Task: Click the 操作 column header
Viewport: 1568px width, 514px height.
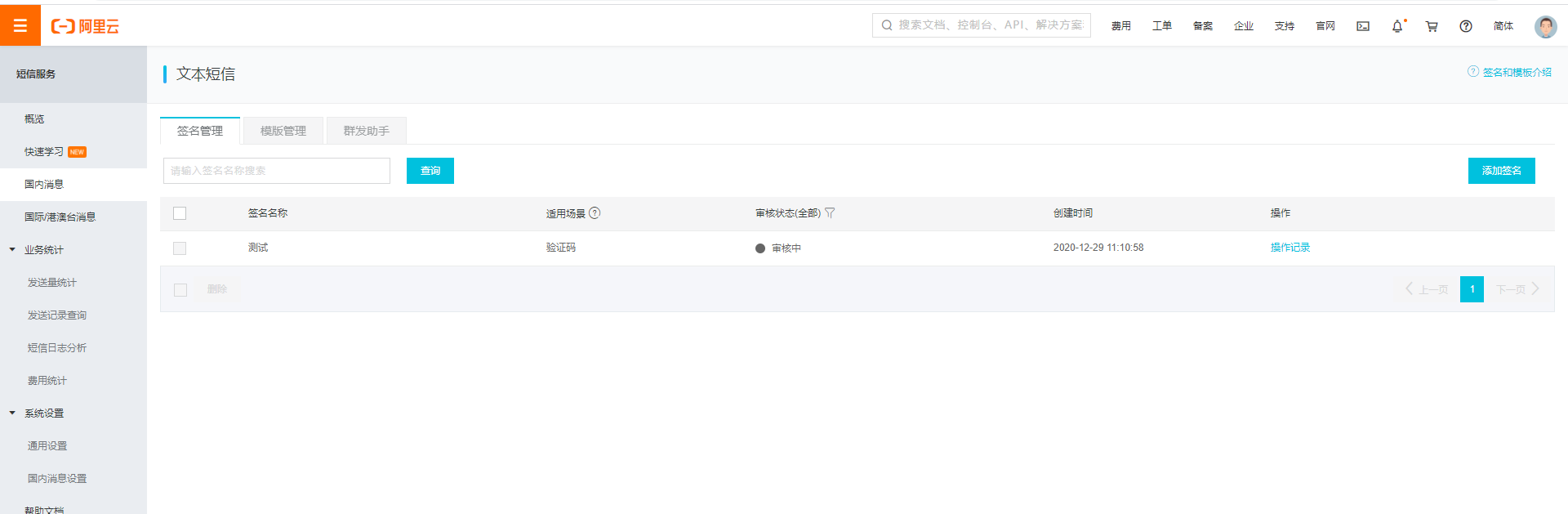Action: click(1281, 213)
